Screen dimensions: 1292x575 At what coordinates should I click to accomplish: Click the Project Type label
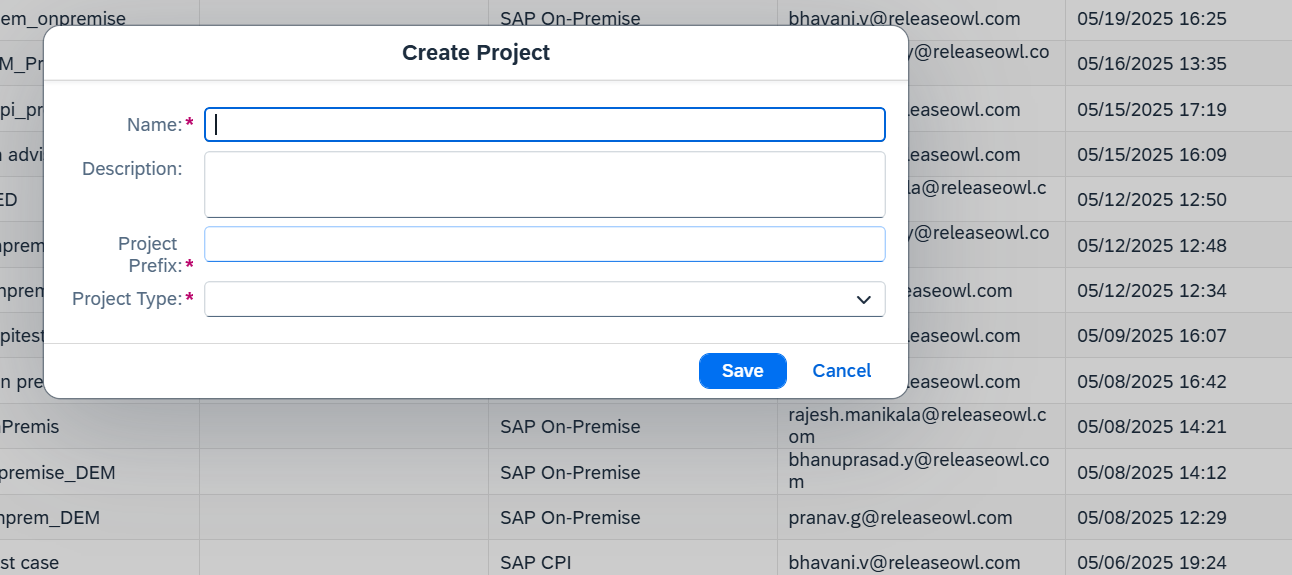pos(127,299)
